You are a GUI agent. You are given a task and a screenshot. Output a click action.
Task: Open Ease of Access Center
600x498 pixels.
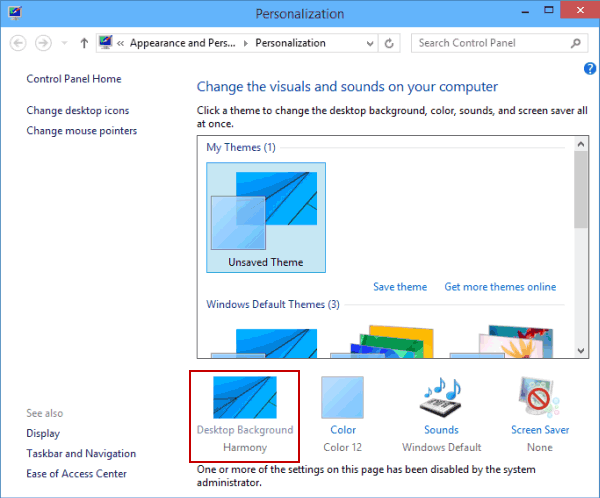(76, 474)
